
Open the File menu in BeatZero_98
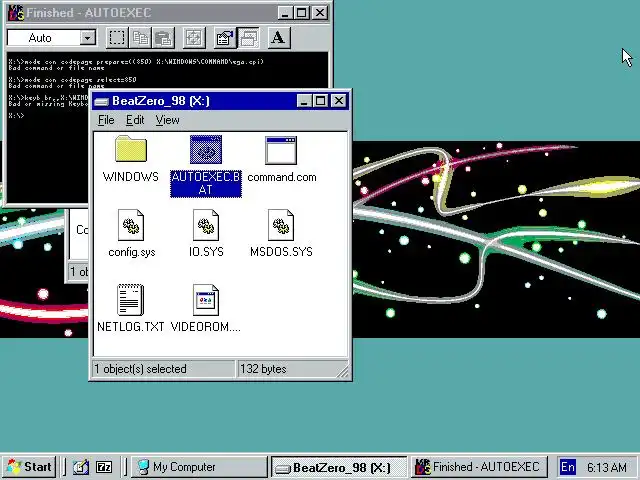coord(106,120)
